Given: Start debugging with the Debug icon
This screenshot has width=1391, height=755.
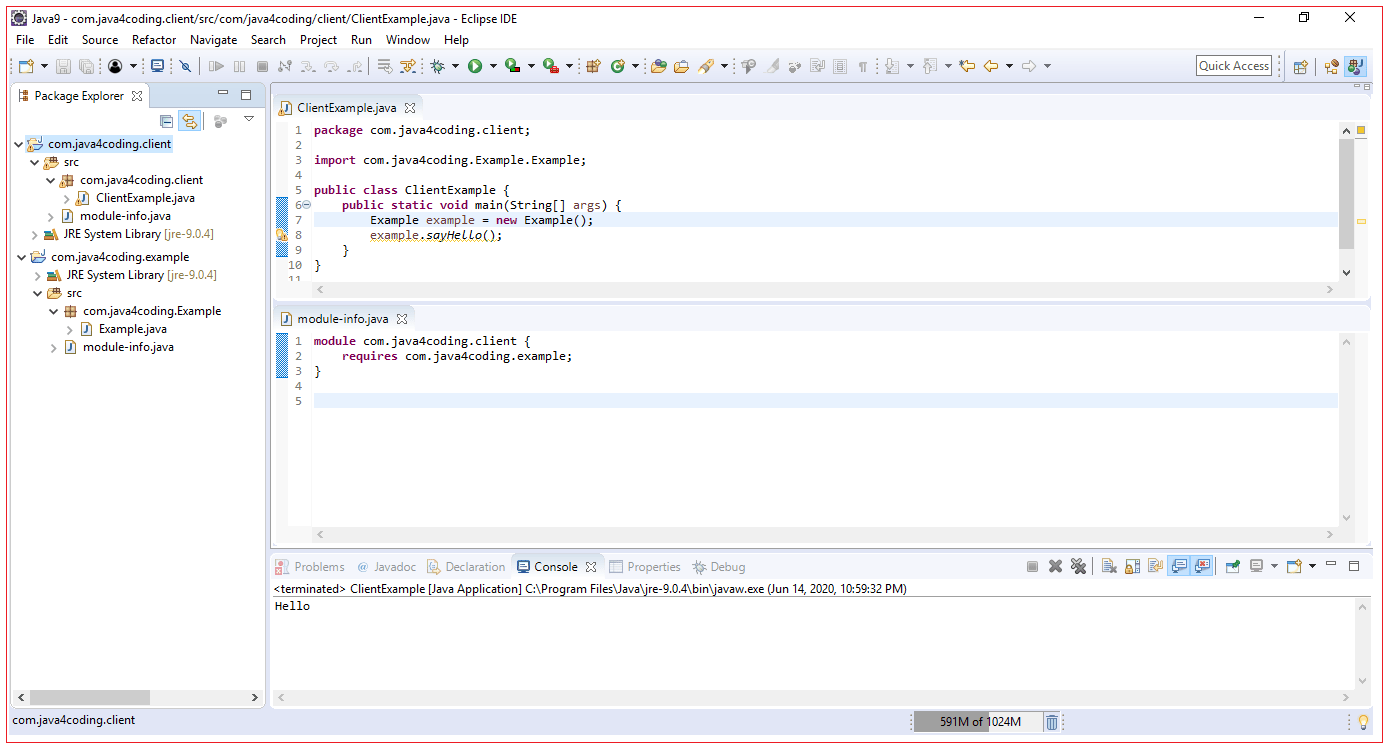Looking at the screenshot, I should pyautogui.click(x=437, y=66).
